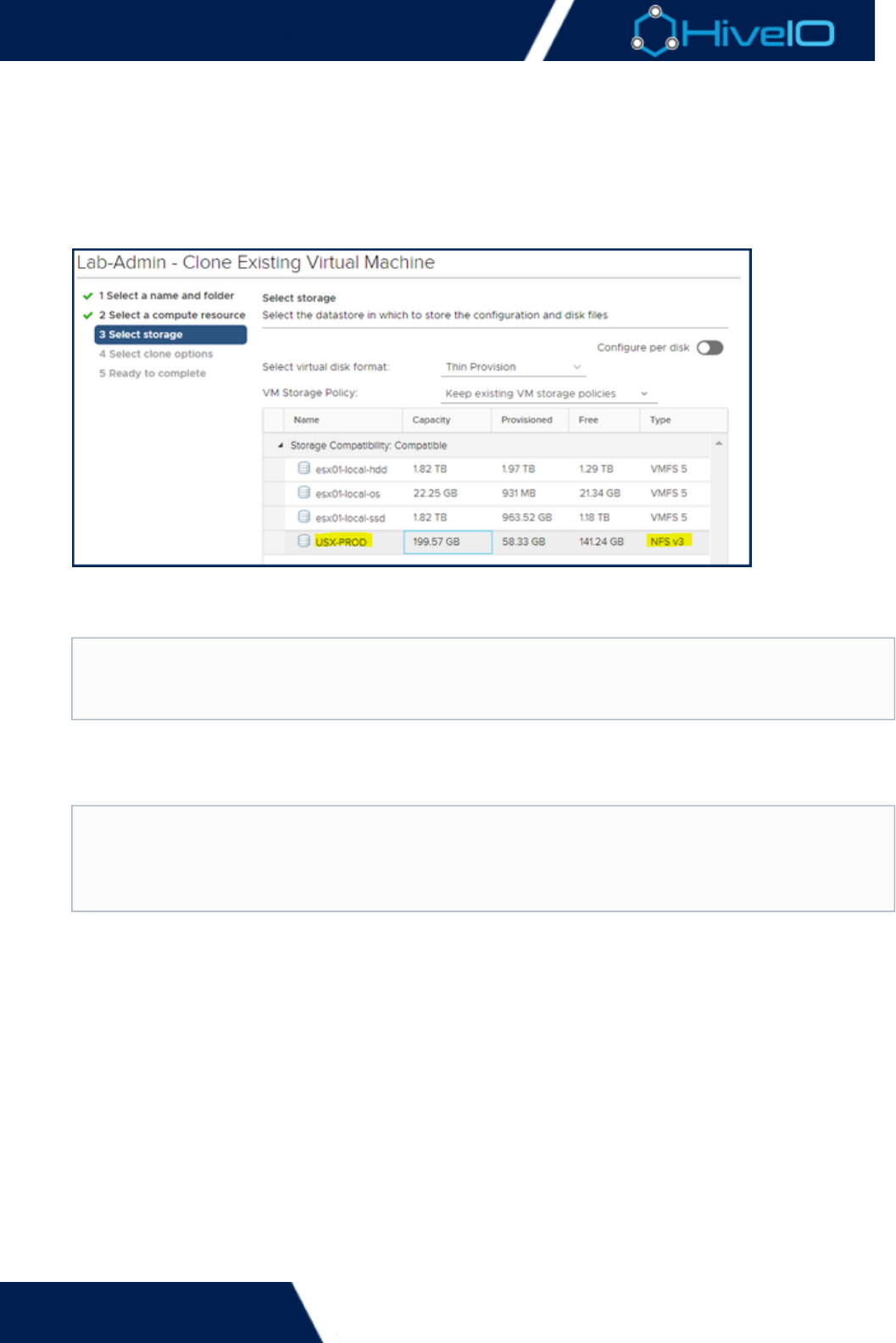Screen dimensions: 896x1343
Task: Open step 4 Select clone options
Action: pyautogui.click(x=156, y=354)
